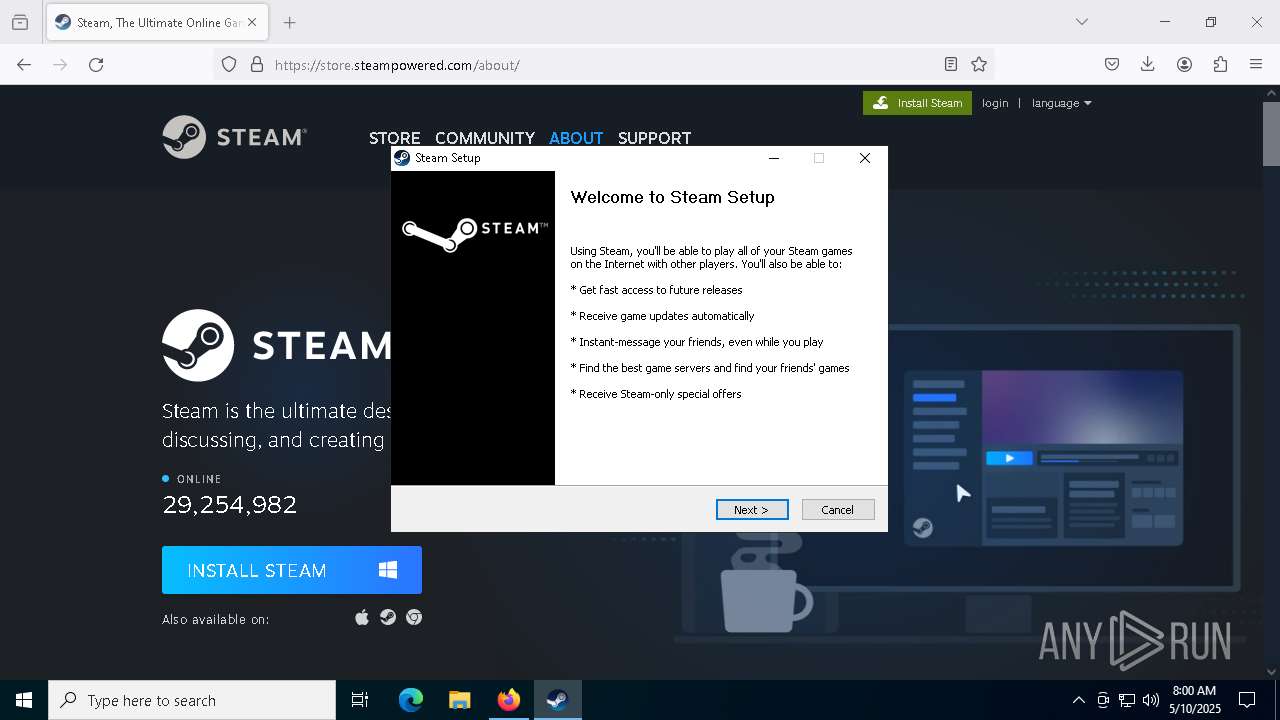This screenshot has width=1280, height=720.
Task: Switch to Firefox on taskbar
Action: coord(508,700)
